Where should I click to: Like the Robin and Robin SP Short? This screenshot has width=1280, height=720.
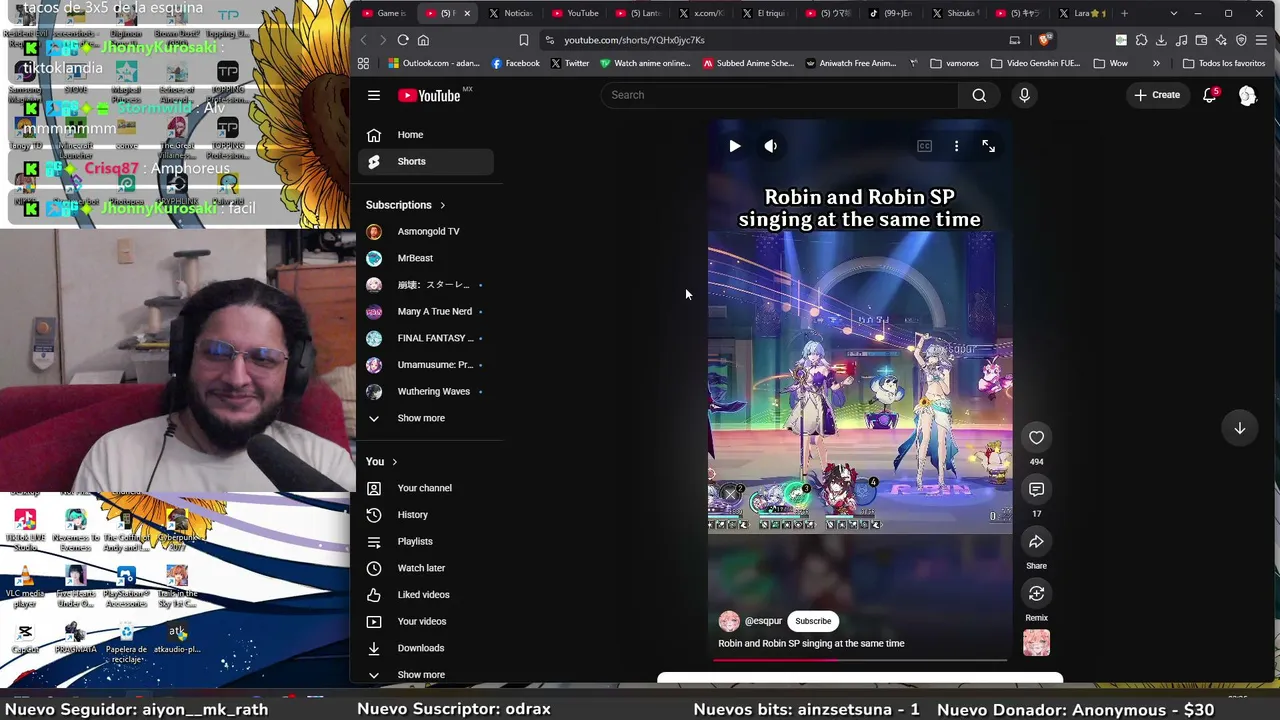coord(1036,437)
